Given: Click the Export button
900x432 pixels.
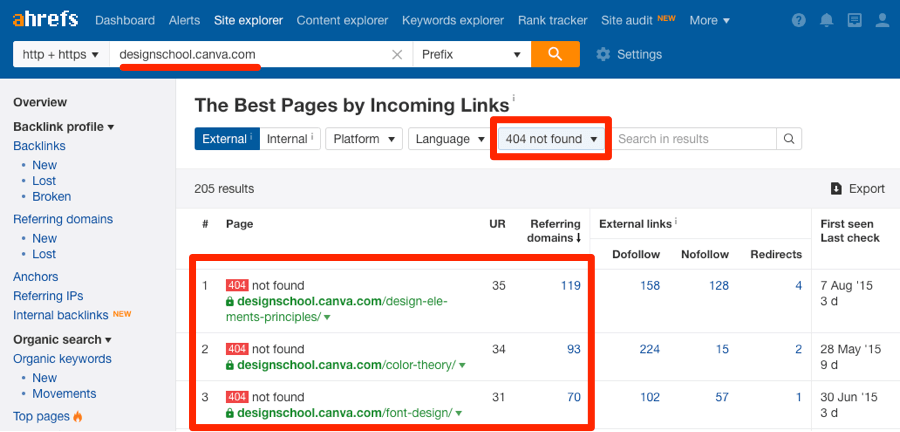Looking at the screenshot, I should click(x=858, y=189).
